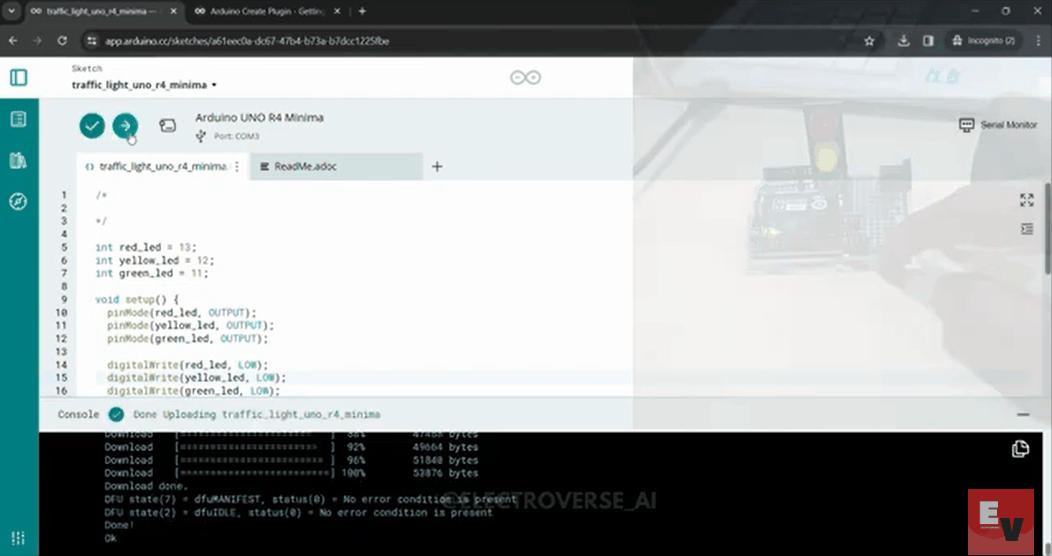Screen dimensions: 1052x556
Task: Click line 9 void setup() code
Action: click(x=137, y=300)
